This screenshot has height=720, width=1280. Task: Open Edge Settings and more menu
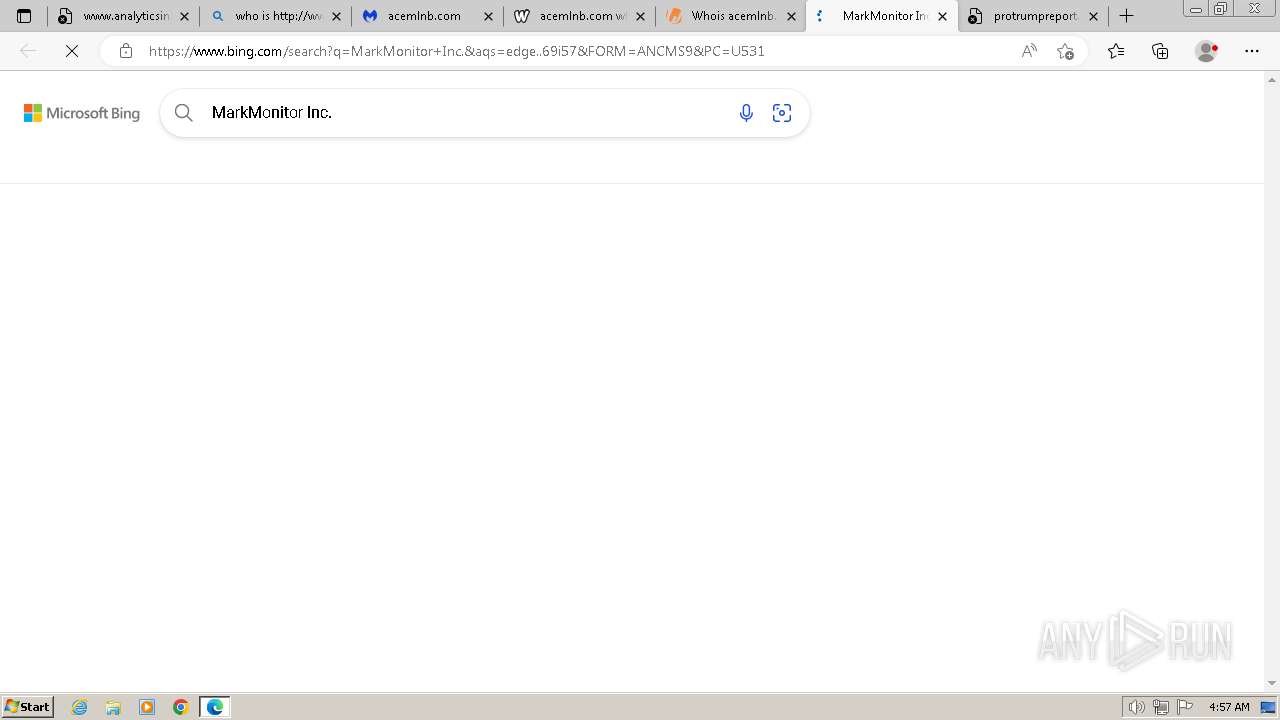click(1252, 51)
